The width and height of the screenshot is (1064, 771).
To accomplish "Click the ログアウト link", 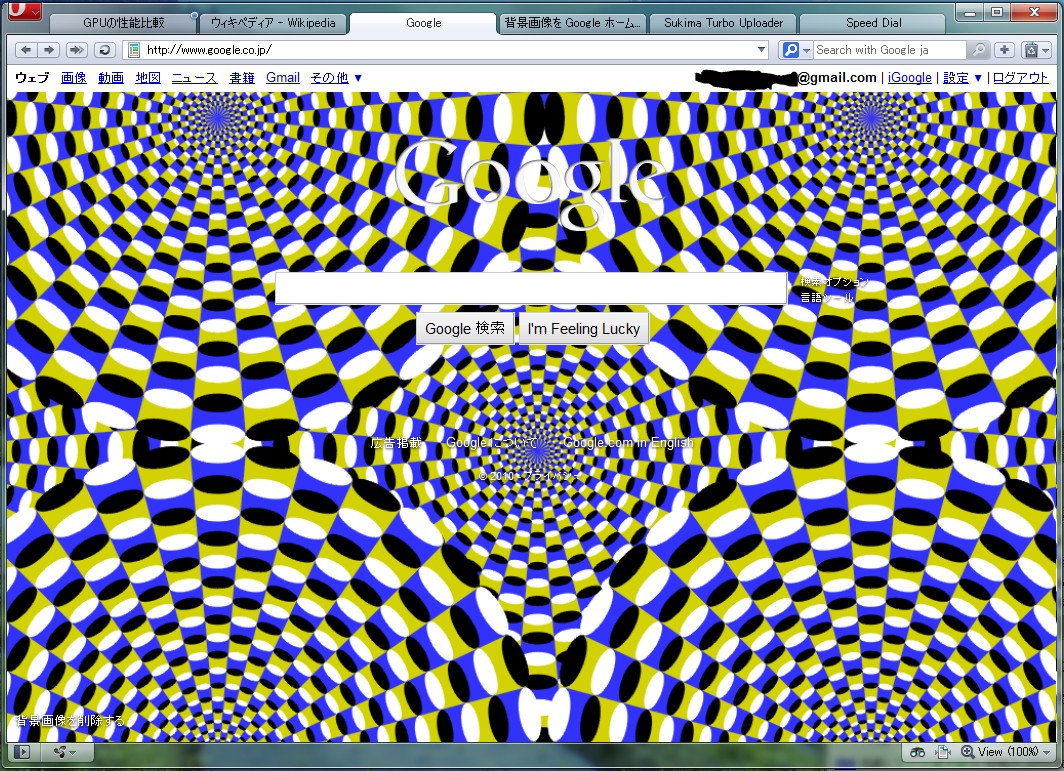I will tap(1021, 78).
